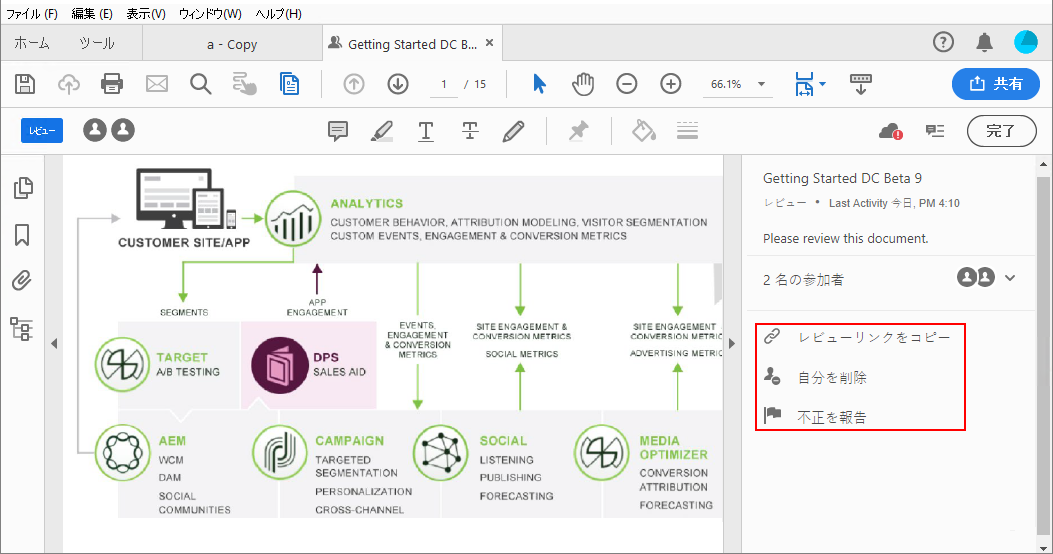Select the Strikethrough text tool
The height and width of the screenshot is (554, 1053).
click(x=470, y=130)
